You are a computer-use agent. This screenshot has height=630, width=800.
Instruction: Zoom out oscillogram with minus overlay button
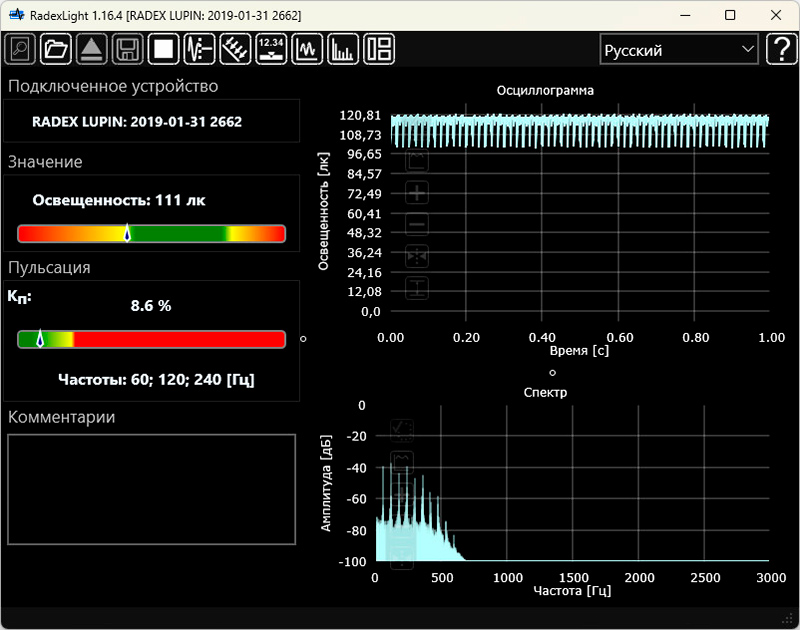coord(418,225)
